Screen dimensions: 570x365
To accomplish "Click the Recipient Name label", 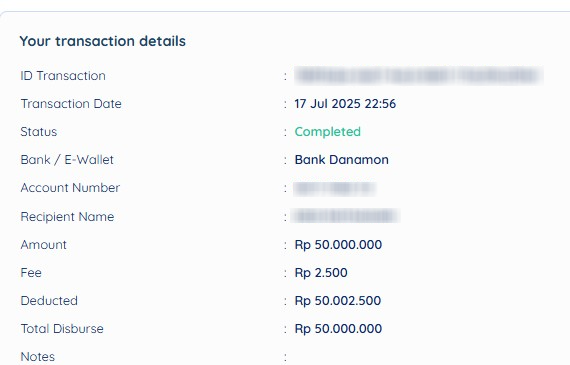I will 67,217.
